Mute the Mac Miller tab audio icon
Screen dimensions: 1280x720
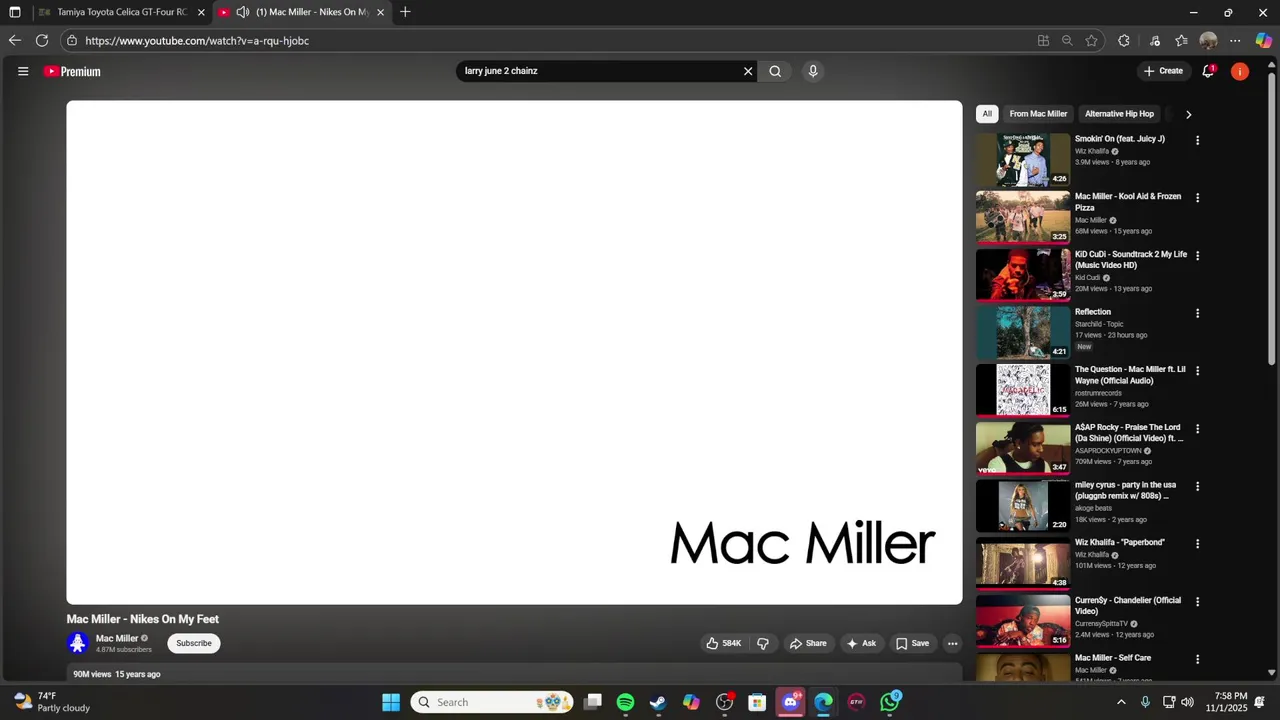click(x=242, y=12)
